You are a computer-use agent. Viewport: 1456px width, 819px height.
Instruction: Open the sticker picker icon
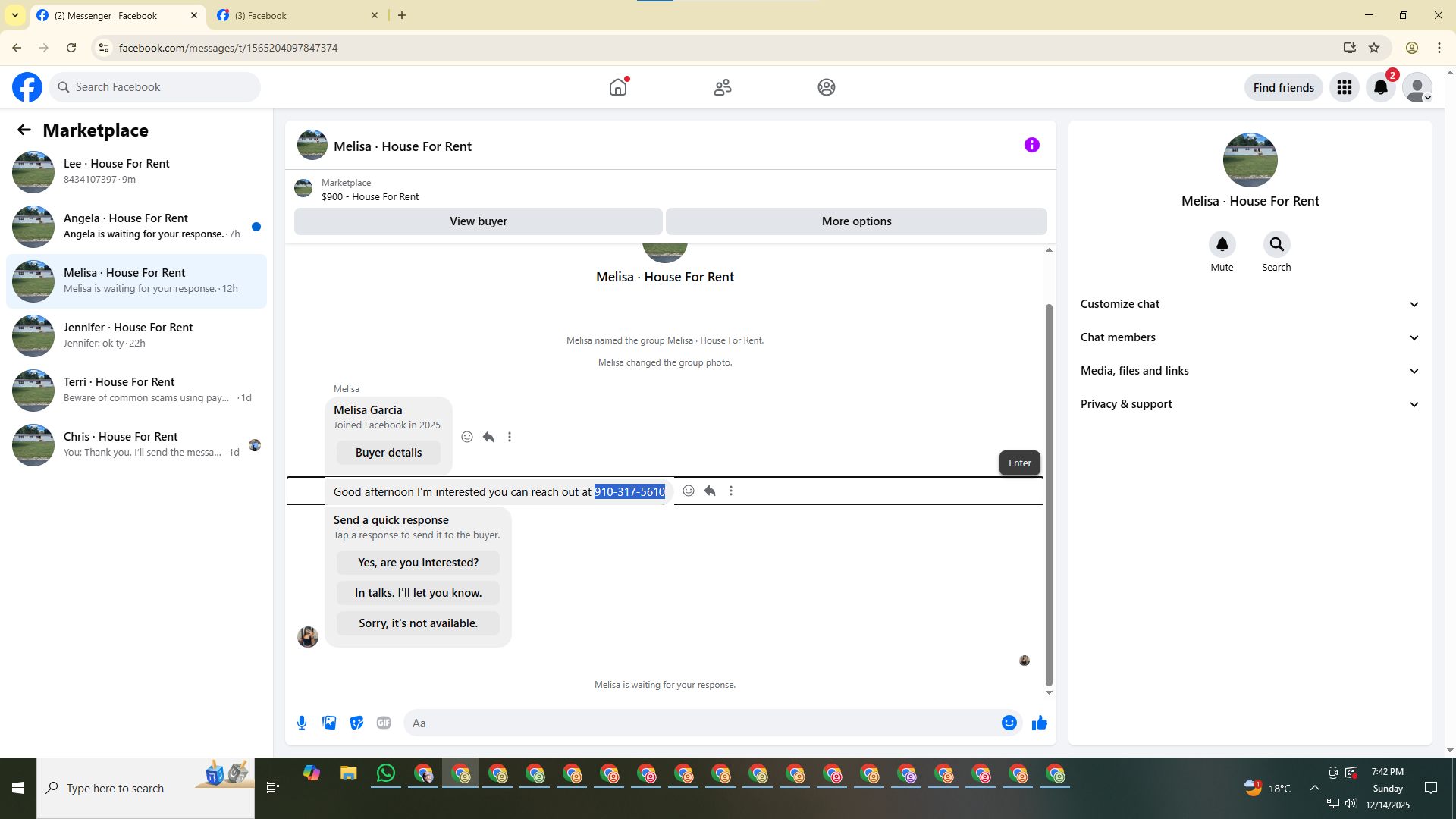pos(356,723)
